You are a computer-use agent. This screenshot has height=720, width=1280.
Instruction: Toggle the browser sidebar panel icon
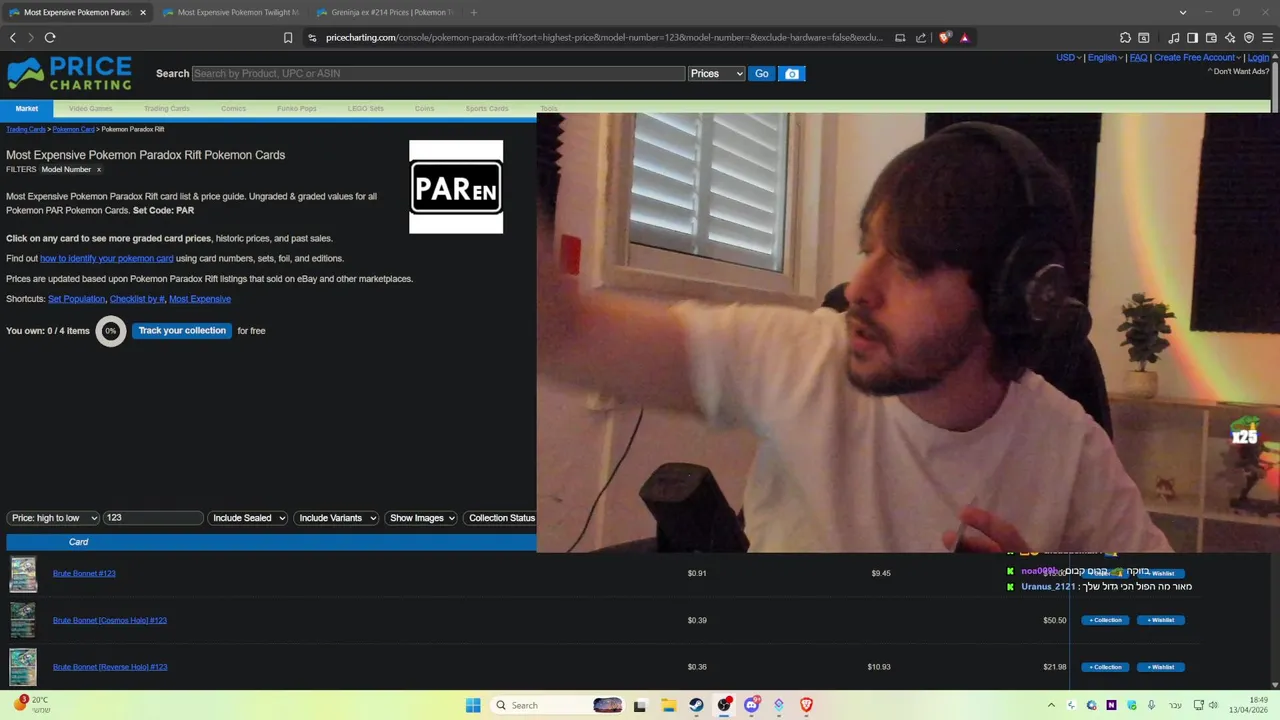click(x=1192, y=38)
